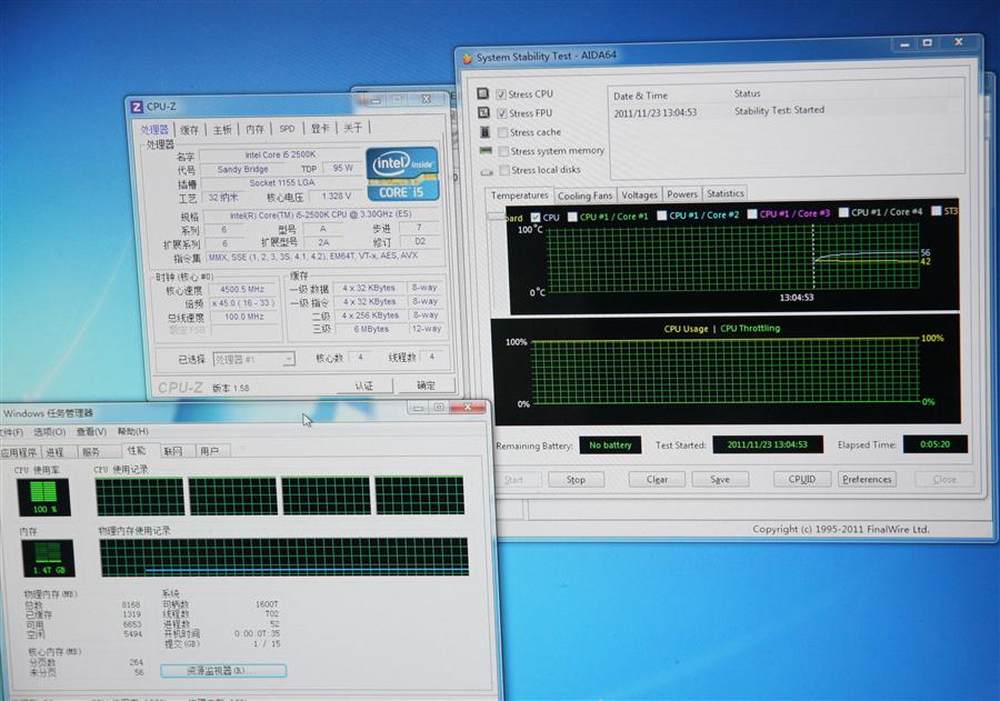Select the 性能 tab in Task Manager

click(x=136, y=450)
